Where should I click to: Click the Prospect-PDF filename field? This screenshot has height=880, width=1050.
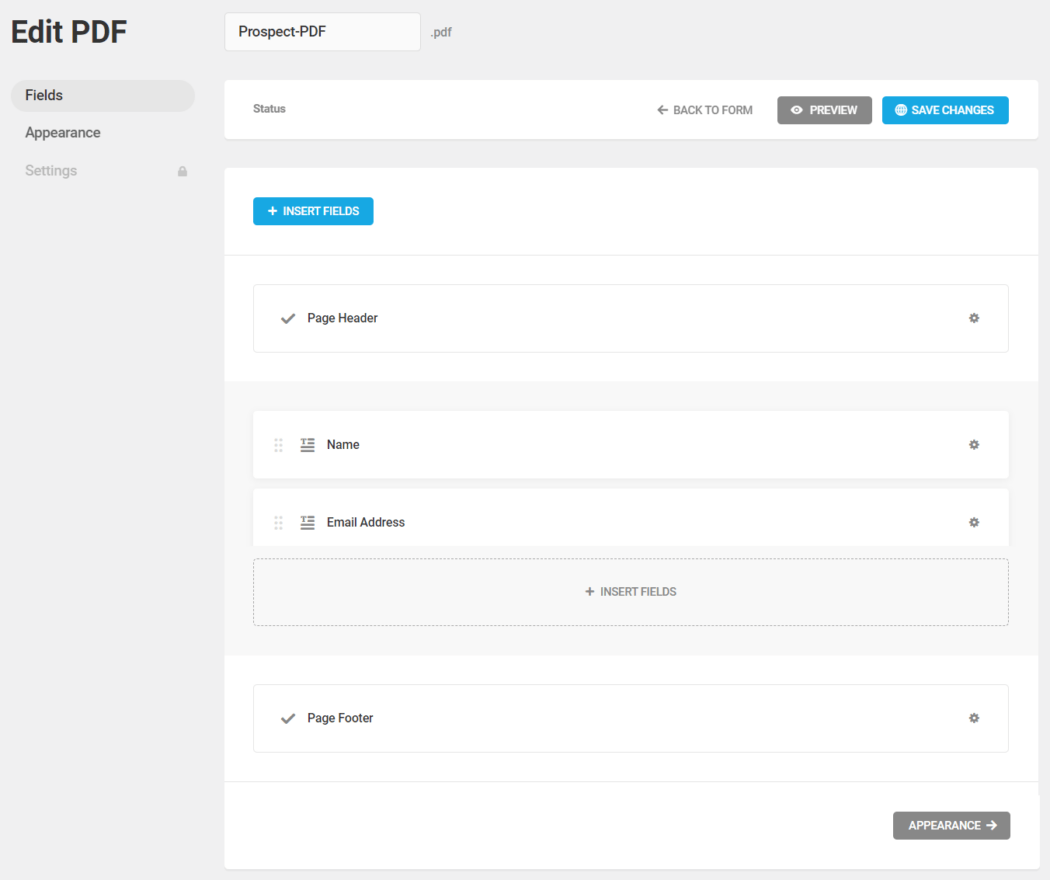pyautogui.click(x=322, y=31)
